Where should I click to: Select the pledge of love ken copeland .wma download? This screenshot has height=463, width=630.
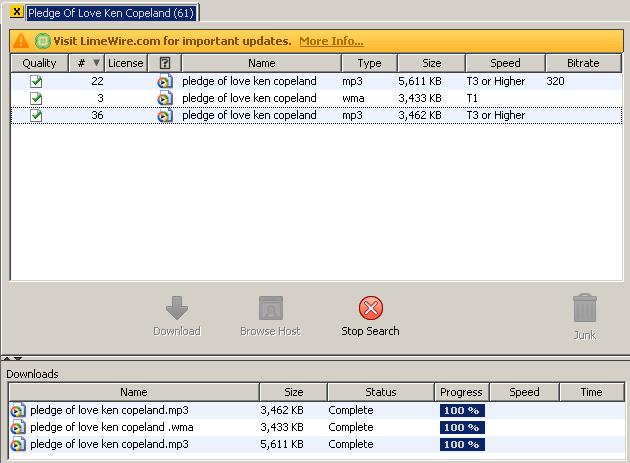pos(112,427)
